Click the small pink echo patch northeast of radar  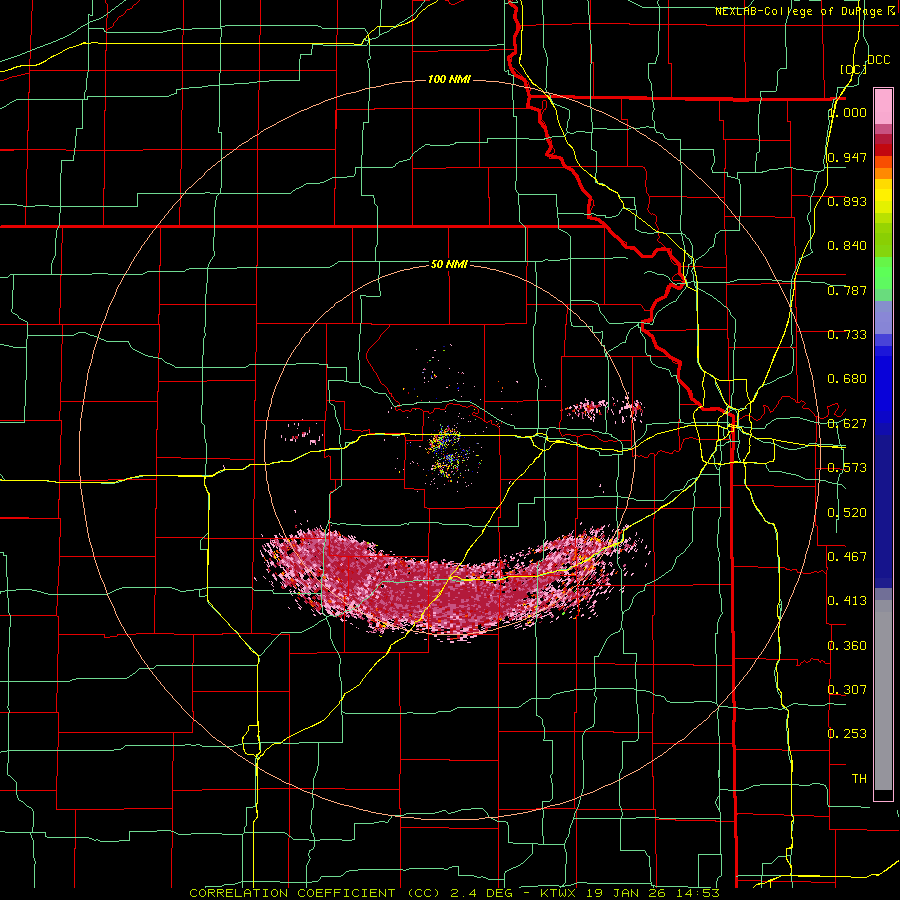[x=604, y=409]
